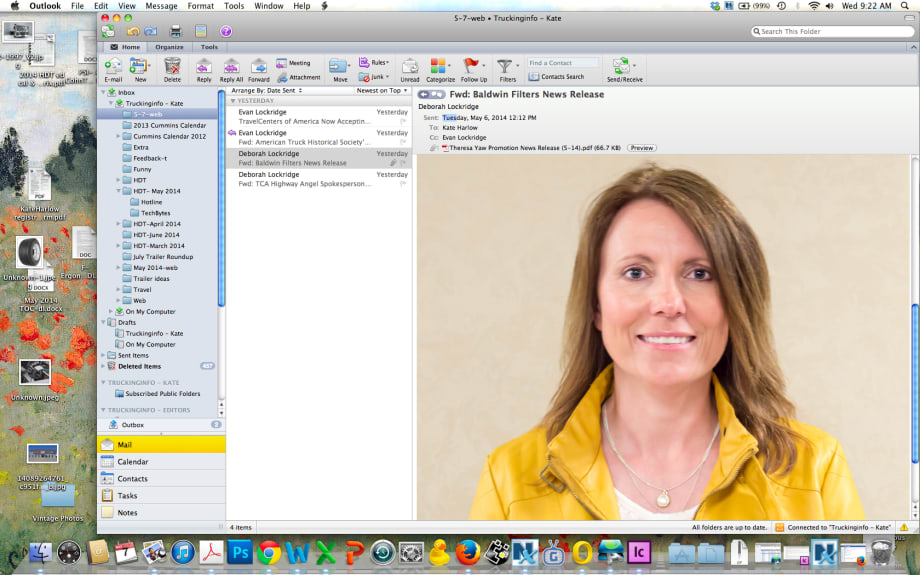Click the print icon in the top toolbar
920x575 pixels.
pos(176,31)
